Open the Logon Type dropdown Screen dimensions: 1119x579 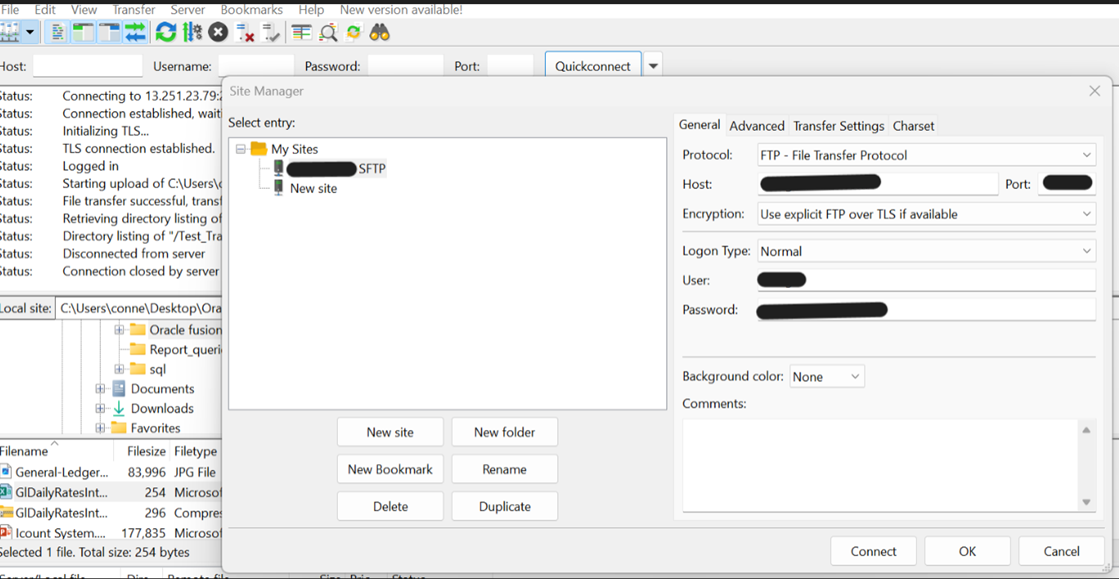pos(926,251)
